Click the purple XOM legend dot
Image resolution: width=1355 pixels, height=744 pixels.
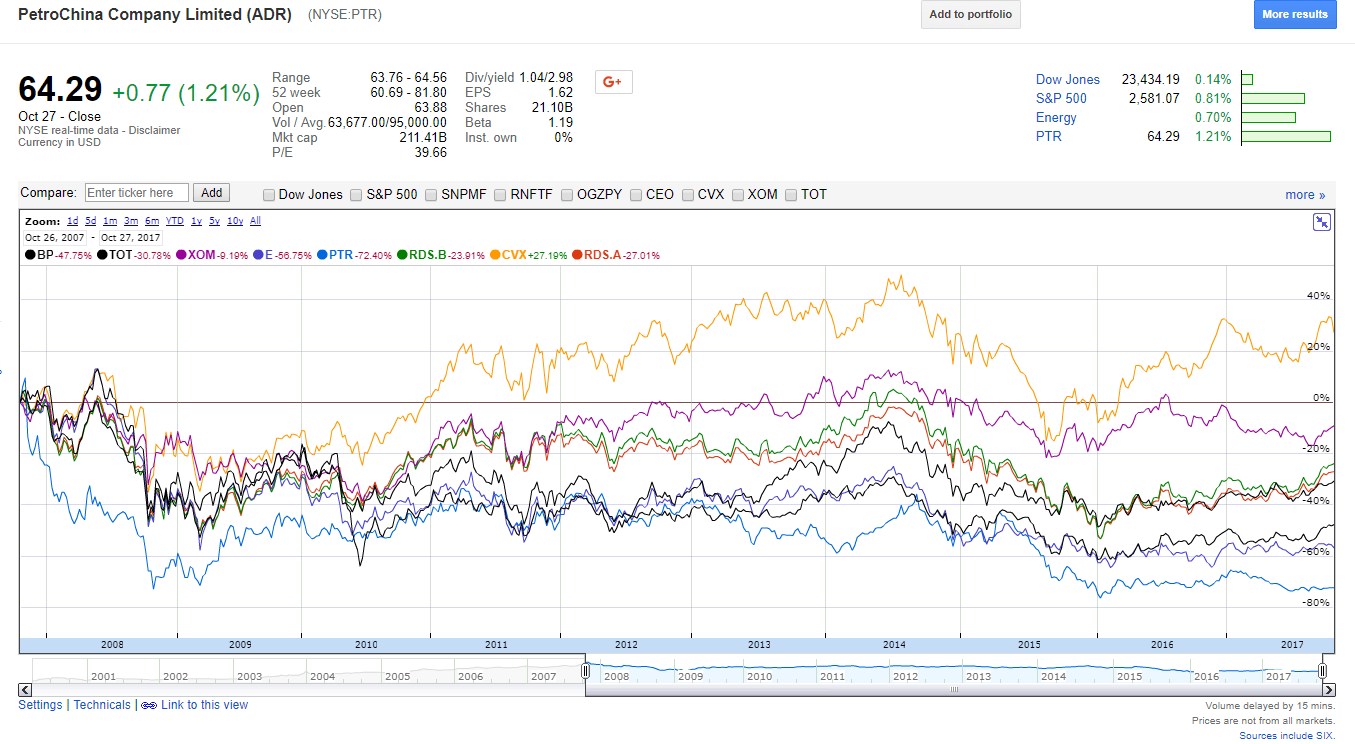(x=182, y=255)
